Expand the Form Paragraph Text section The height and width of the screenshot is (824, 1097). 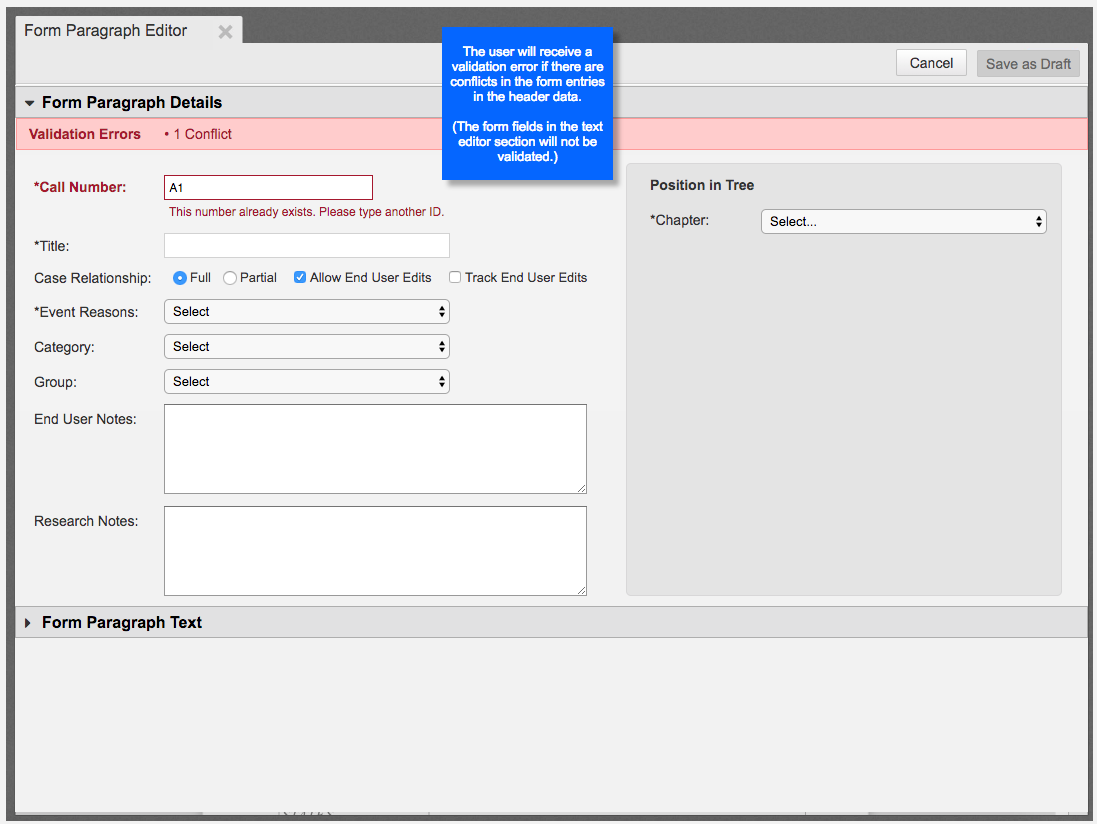click(28, 623)
